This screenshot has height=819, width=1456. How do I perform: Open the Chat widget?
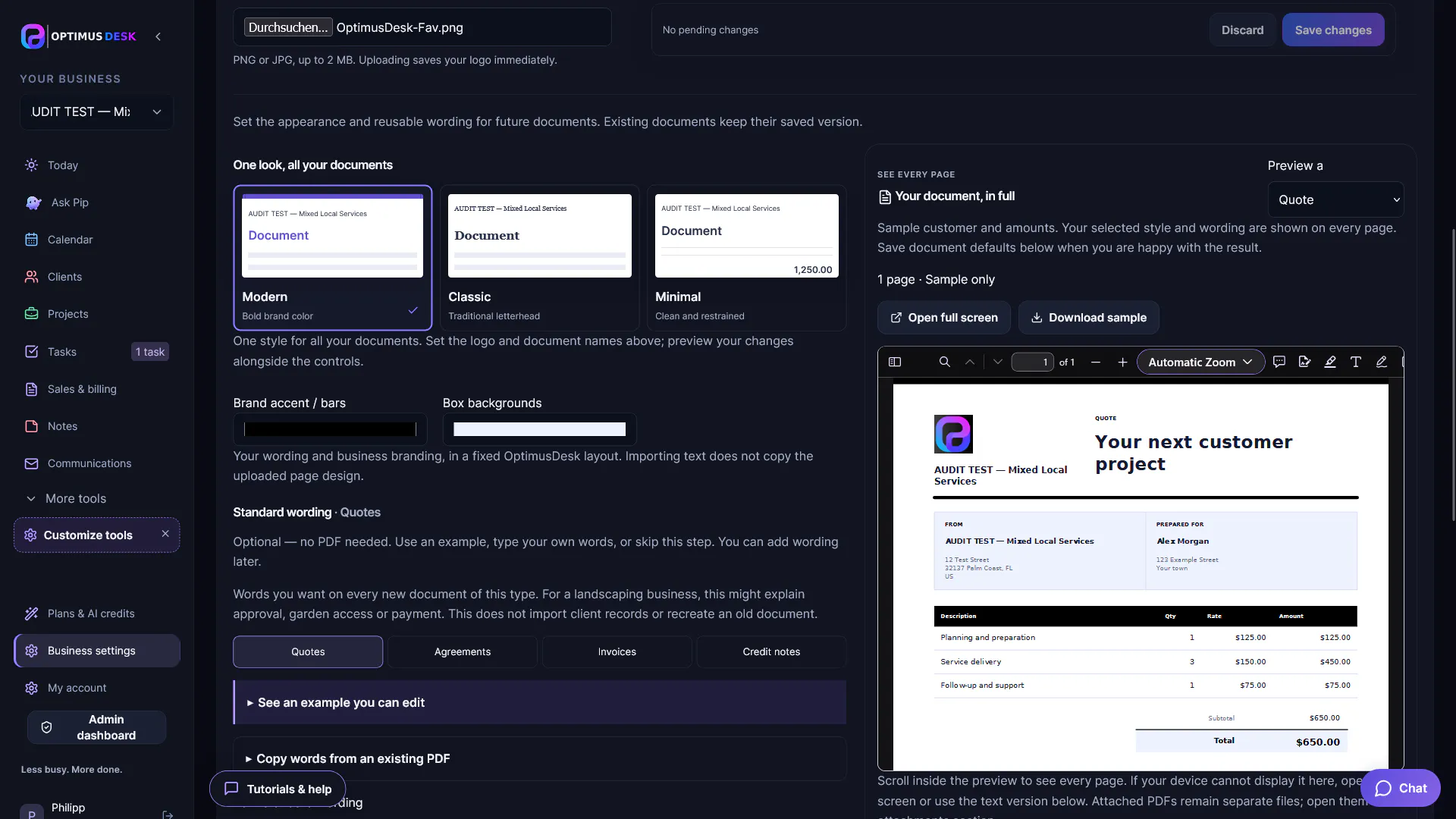[x=1400, y=789]
